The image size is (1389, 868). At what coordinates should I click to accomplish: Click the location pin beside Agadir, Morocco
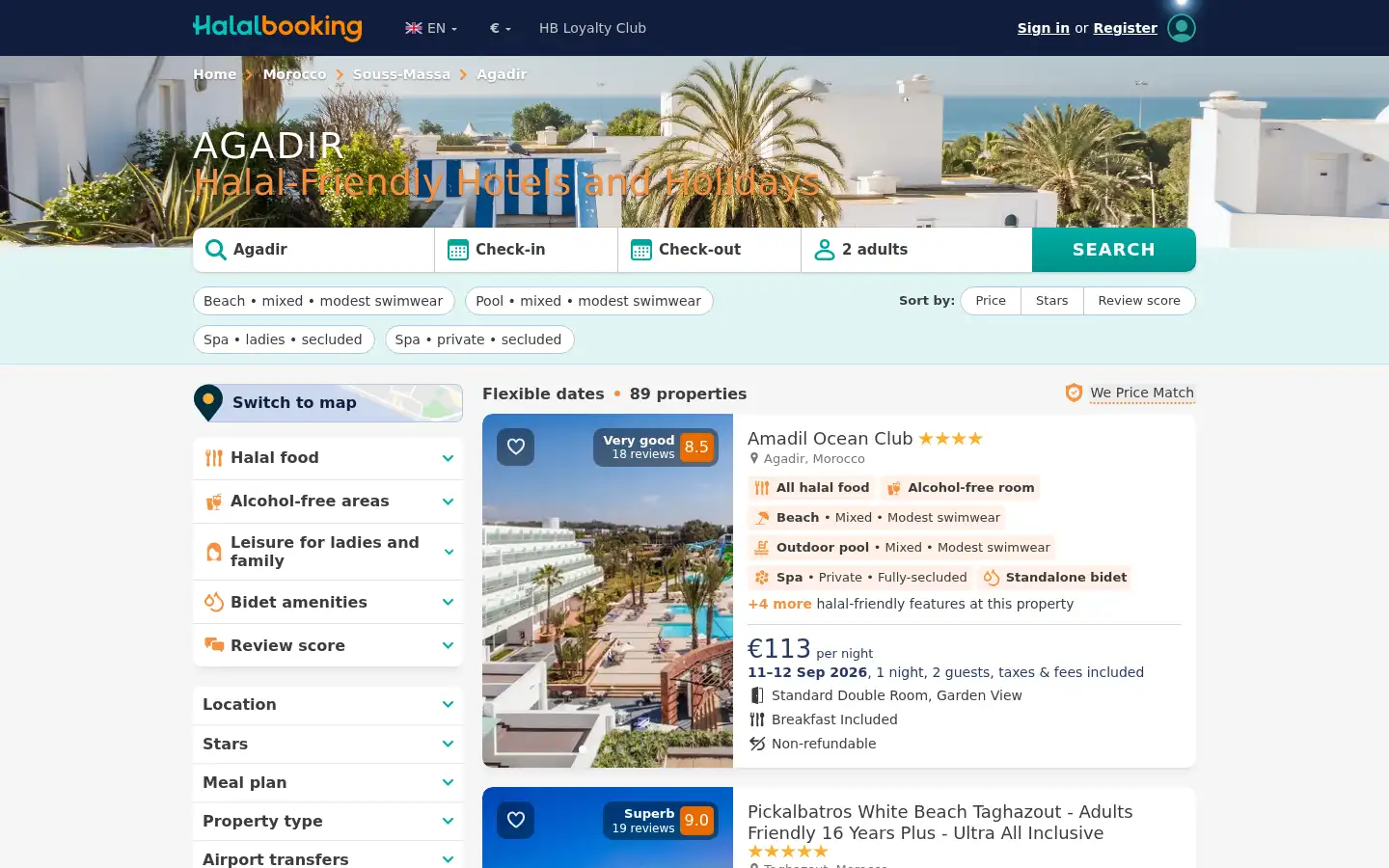pos(754,459)
